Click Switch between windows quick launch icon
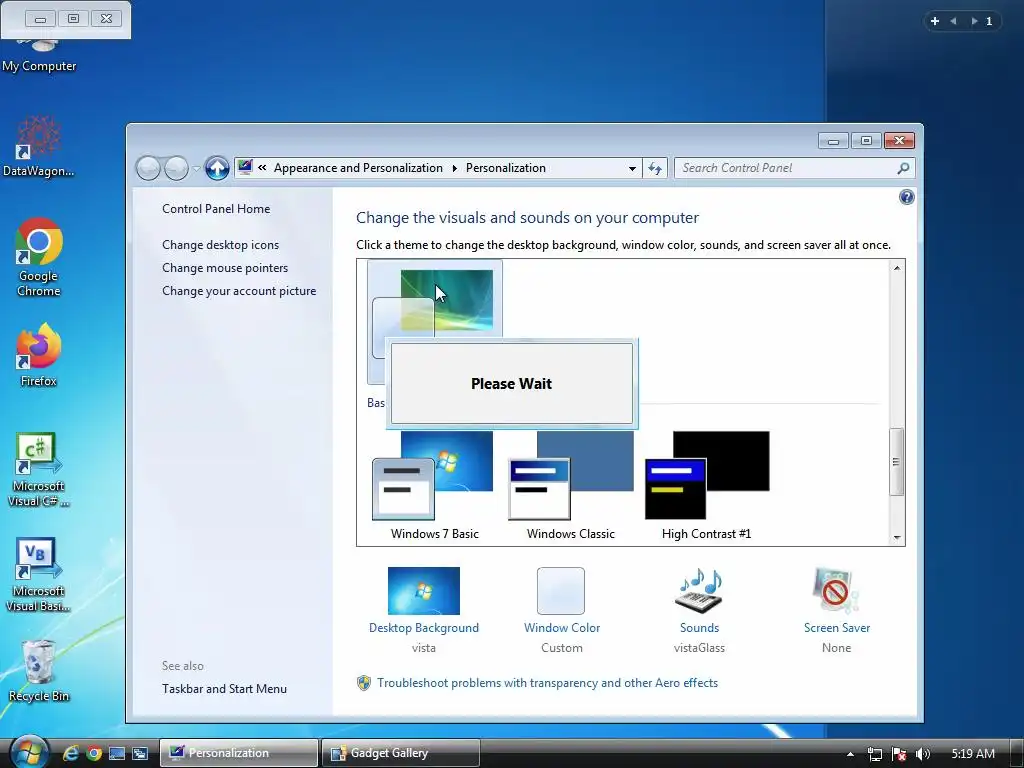This screenshot has width=1024, height=768. (x=140, y=754)
